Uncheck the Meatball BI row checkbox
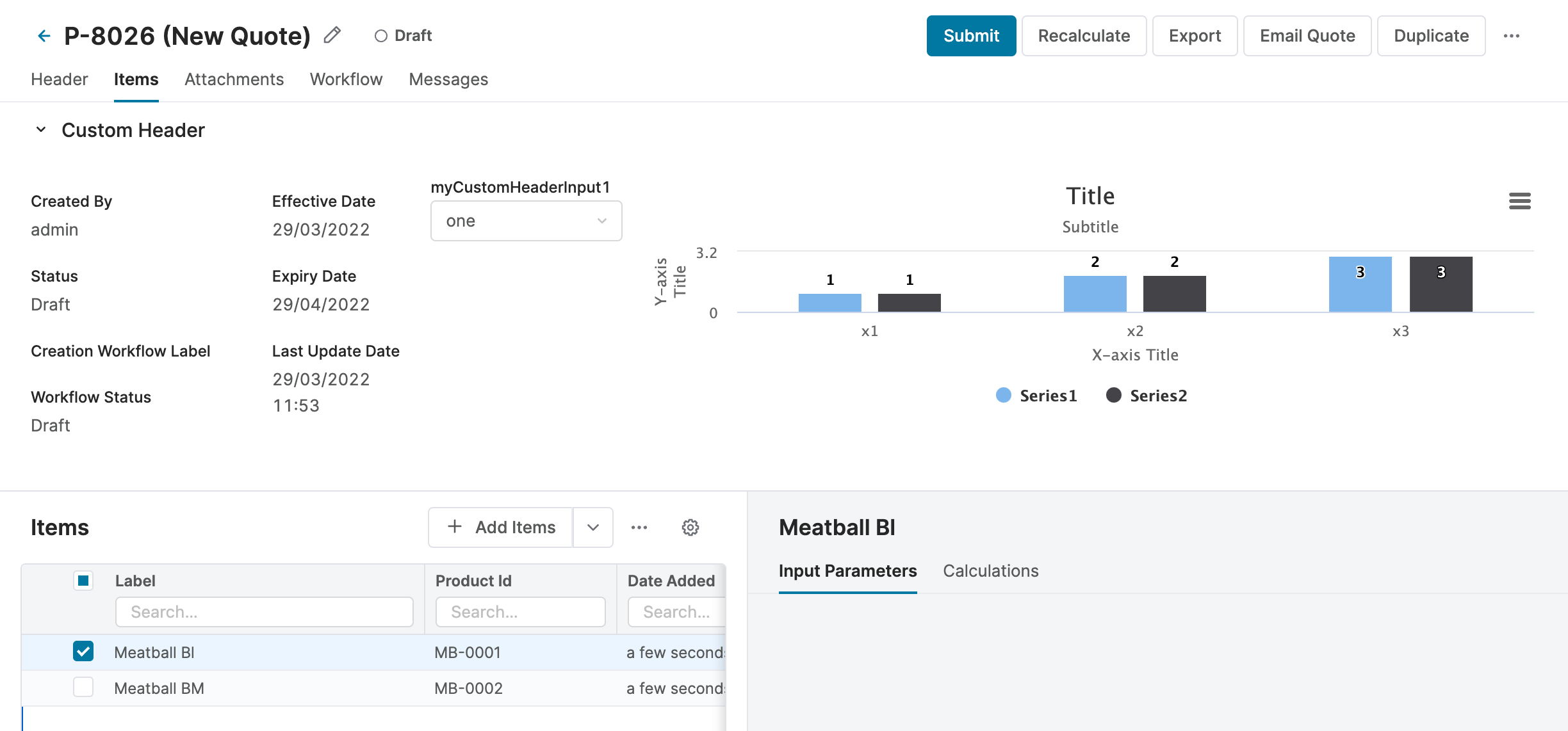Image resolution: width=1568 pixels, height=731 pixels. [x=83, y=652]
